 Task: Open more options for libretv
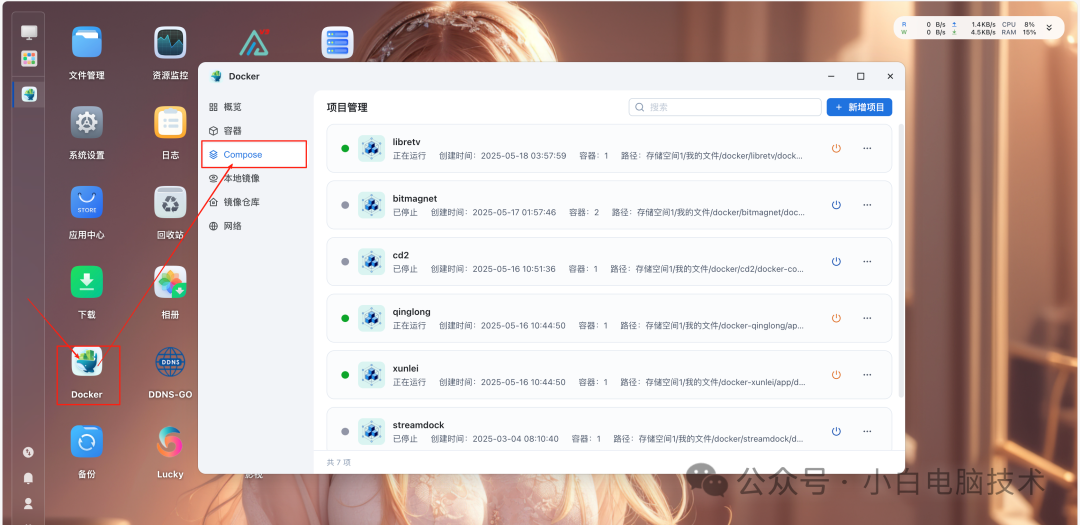(x=867, y=148)
